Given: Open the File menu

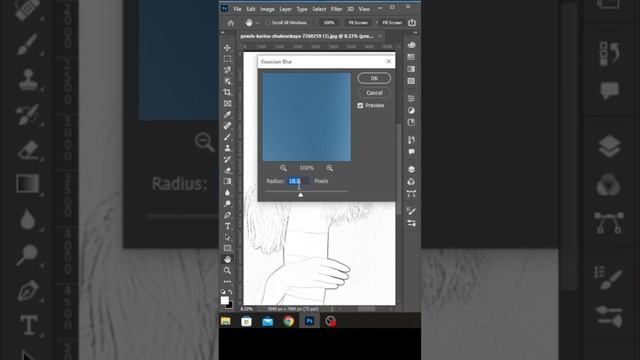Looking at the screenshot, I should tap(238, 9).
